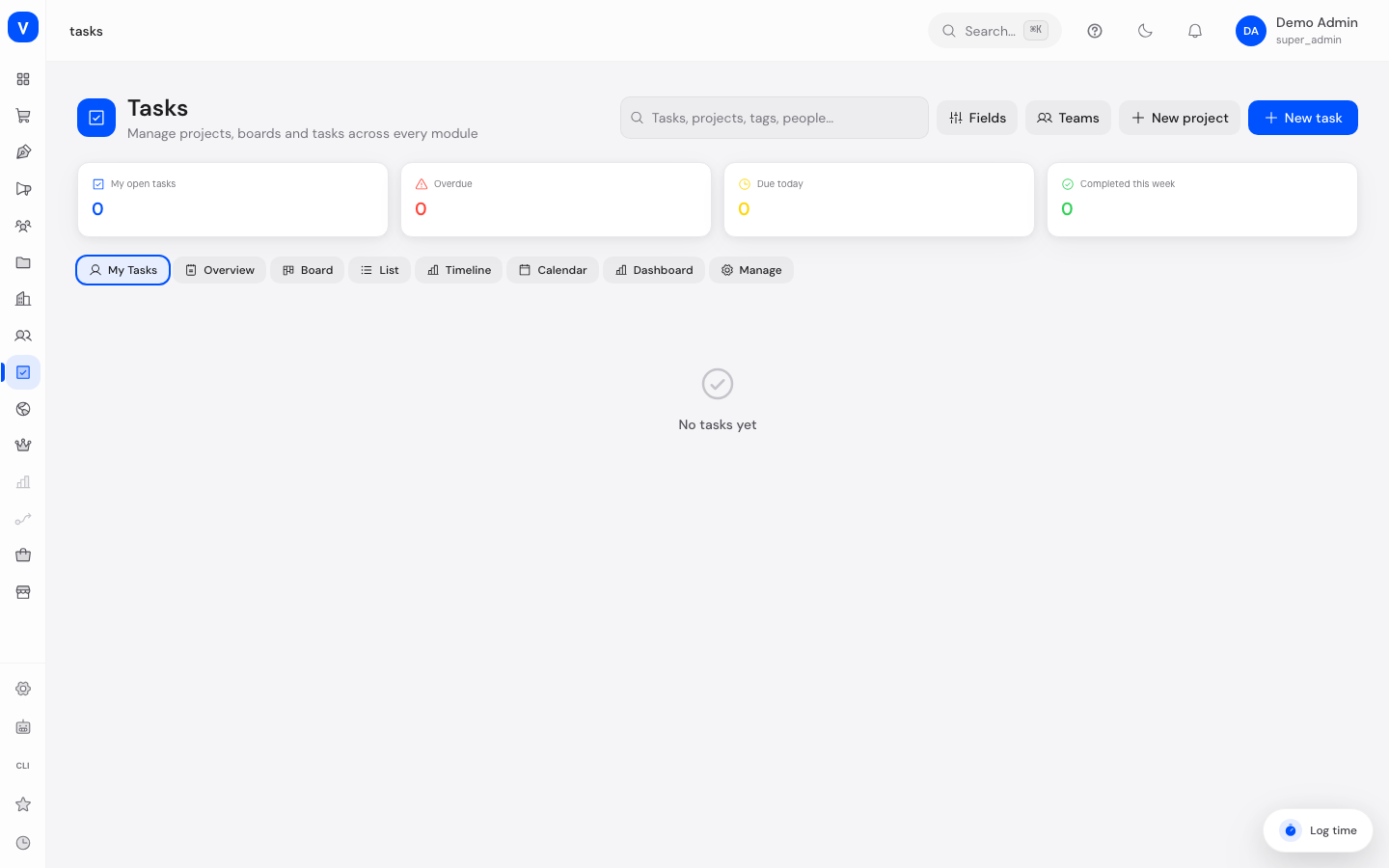Open the megaphone sidebar icon
Image resolution: width=1389 pixels, height=868 pixels.
click(23, 189)
